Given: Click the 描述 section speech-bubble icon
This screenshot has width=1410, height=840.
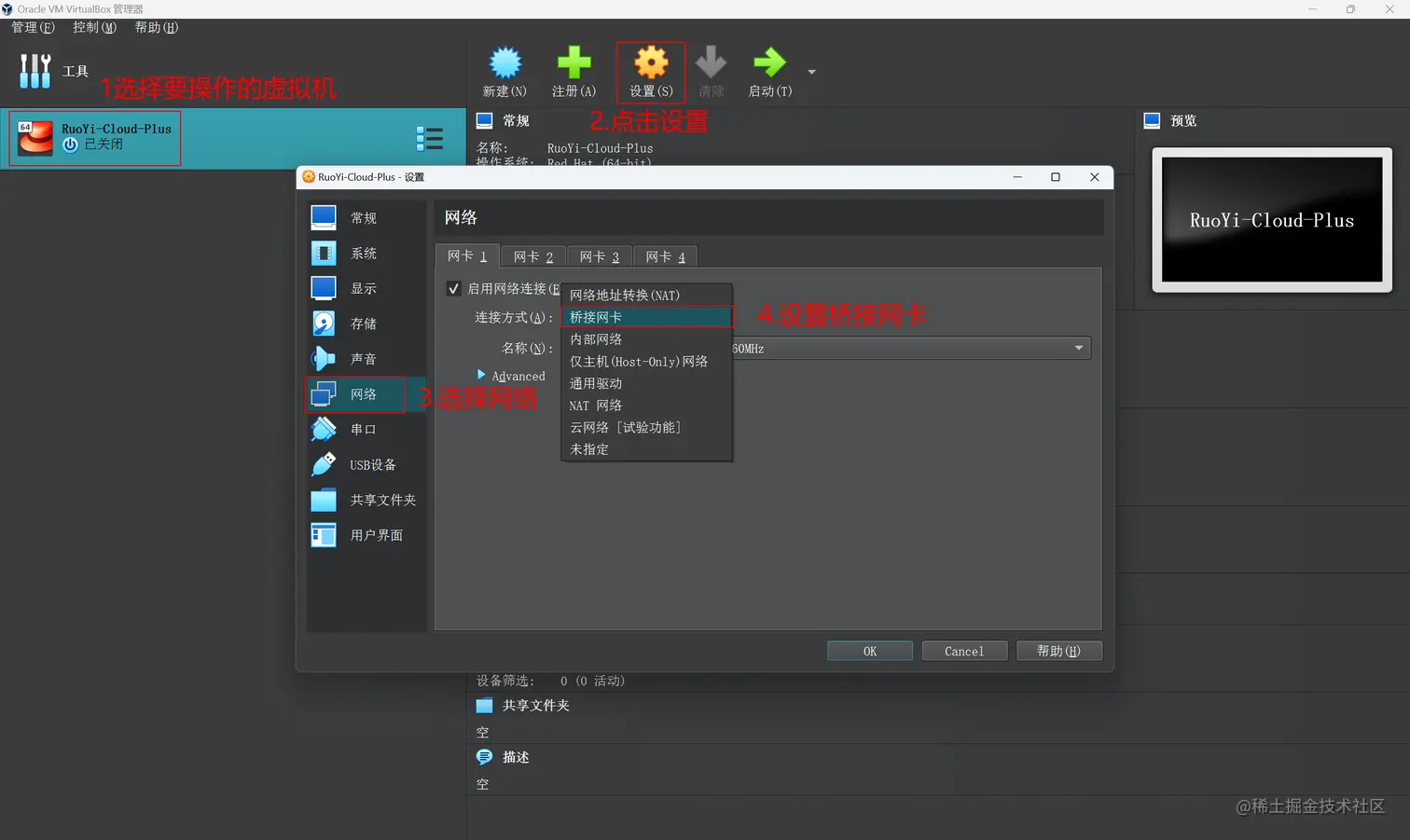Looking at the screenshot, I should pyautogui.click(x=484, y=757).
